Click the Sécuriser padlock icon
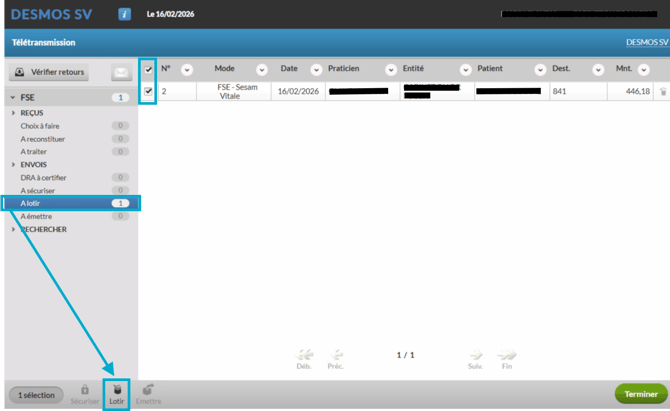 84,390
